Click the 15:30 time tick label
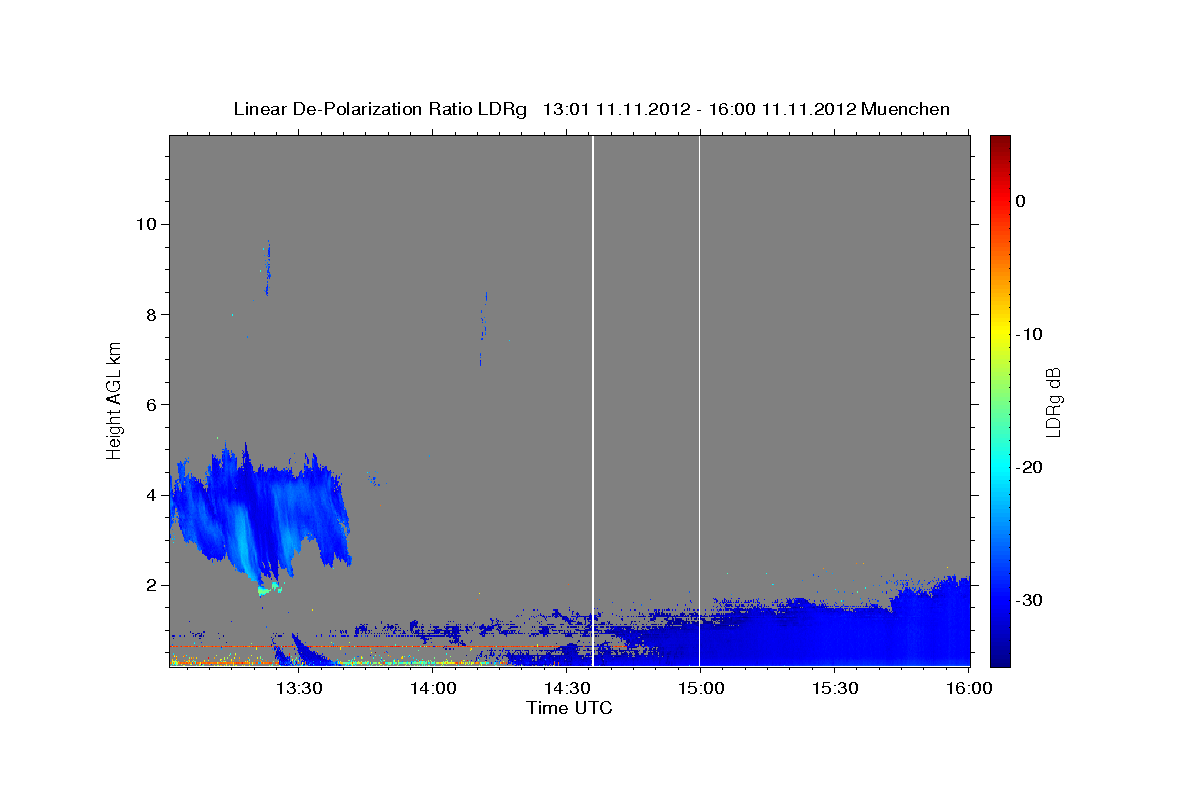The width and height of the screenshot is (1200, 800). [835, 688]
